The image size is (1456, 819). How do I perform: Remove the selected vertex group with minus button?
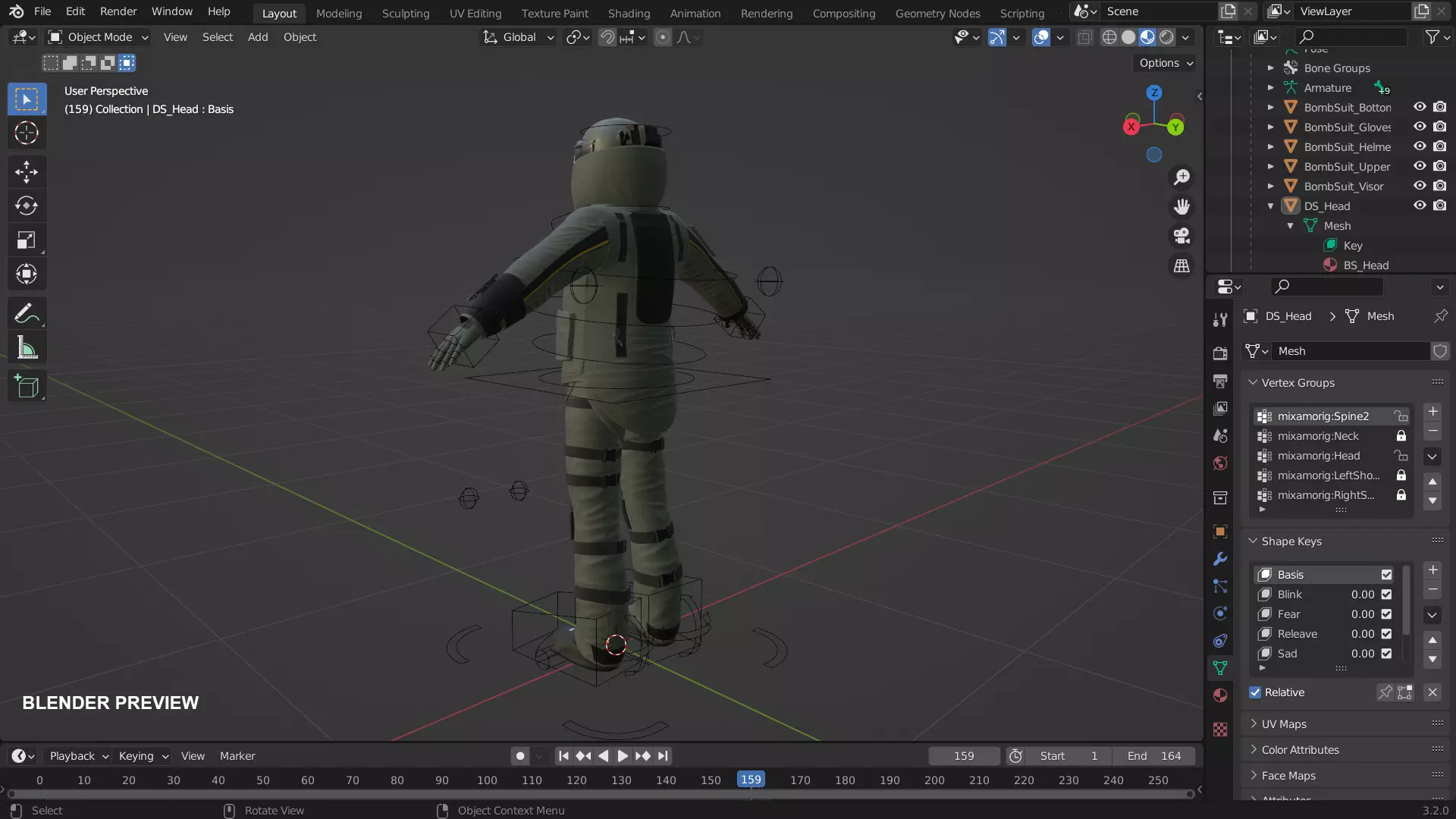coord(1432,431)
